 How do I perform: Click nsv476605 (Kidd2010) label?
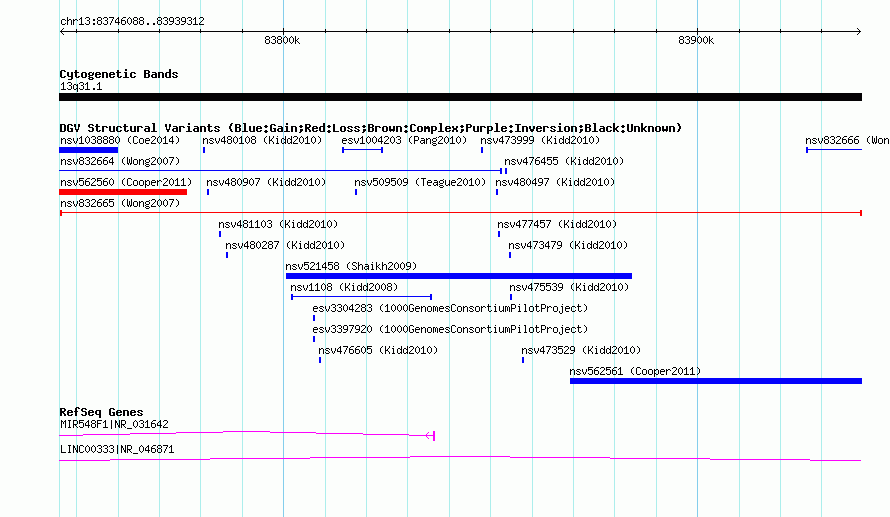(378, 350)
